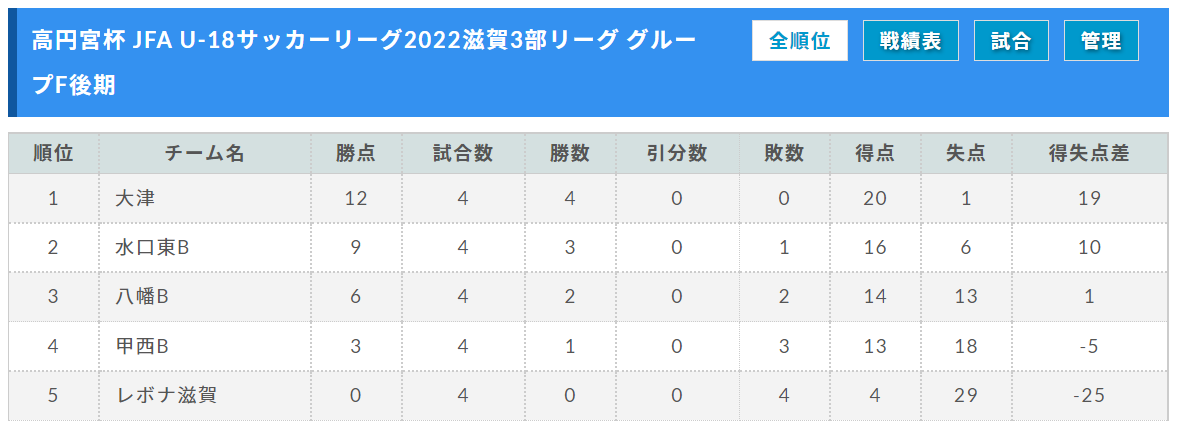The width and height of the screenshot is (1180, 435).
Task: Click the league title heading
Action: pyautogui.click(x=363, y=62)
